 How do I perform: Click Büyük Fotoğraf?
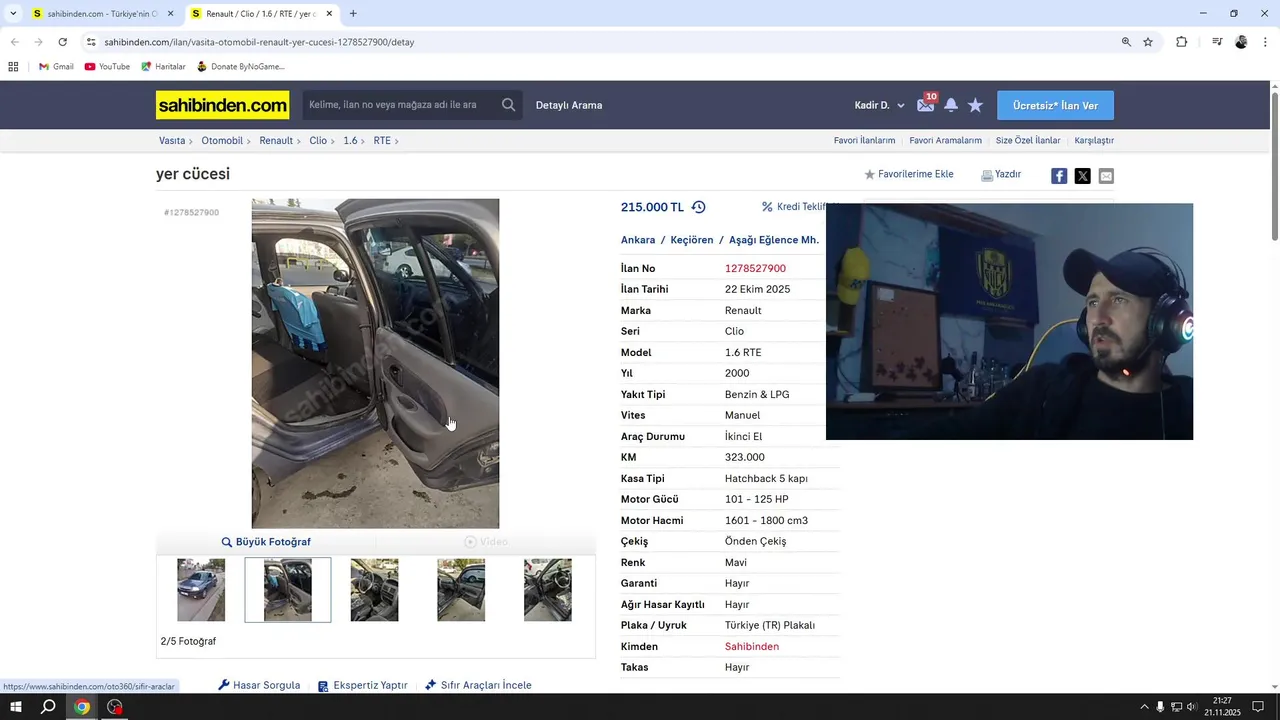[x=266, y=542]
